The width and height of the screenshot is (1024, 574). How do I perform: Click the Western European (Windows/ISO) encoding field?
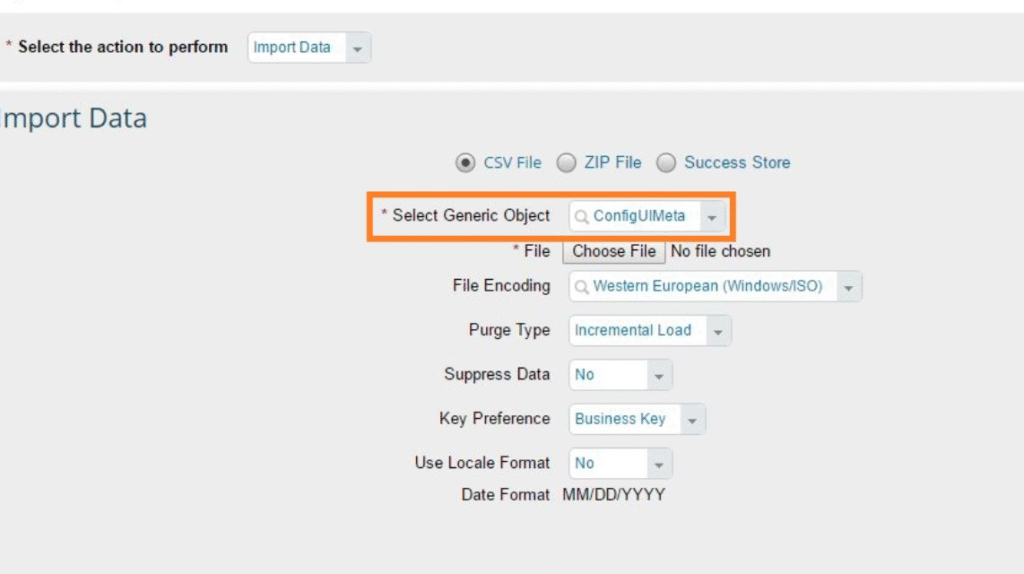(x=707, y=287)
